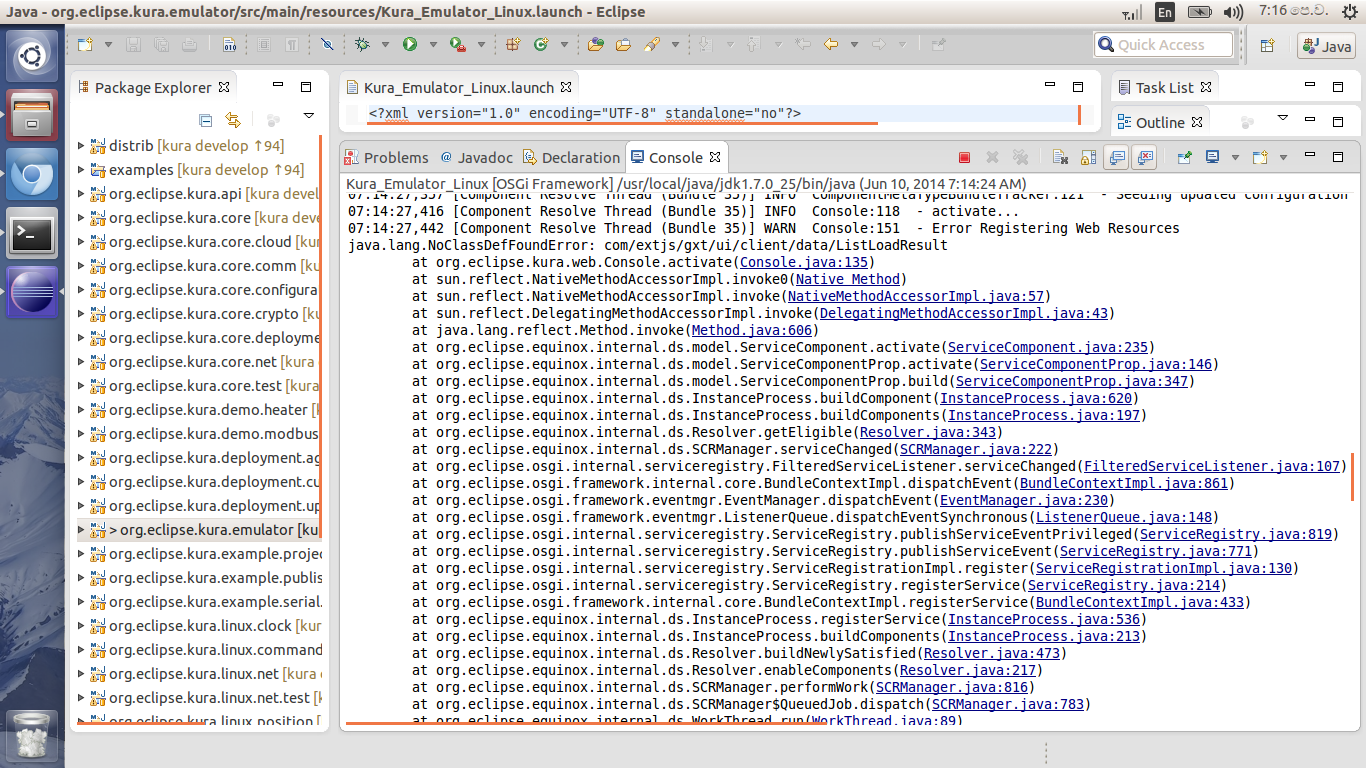Toggle Link with Editor in Package Explorer

click(x=233, y=120)
